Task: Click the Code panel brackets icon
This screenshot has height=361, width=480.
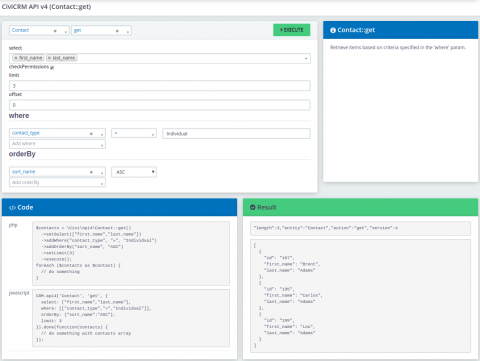Action: 12,208
